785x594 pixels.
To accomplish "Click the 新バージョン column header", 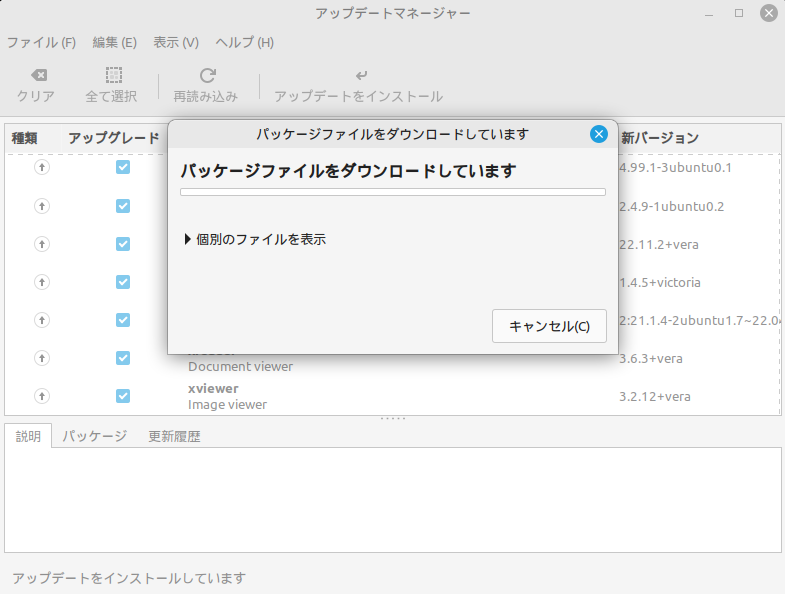I will tap(660, 138).
